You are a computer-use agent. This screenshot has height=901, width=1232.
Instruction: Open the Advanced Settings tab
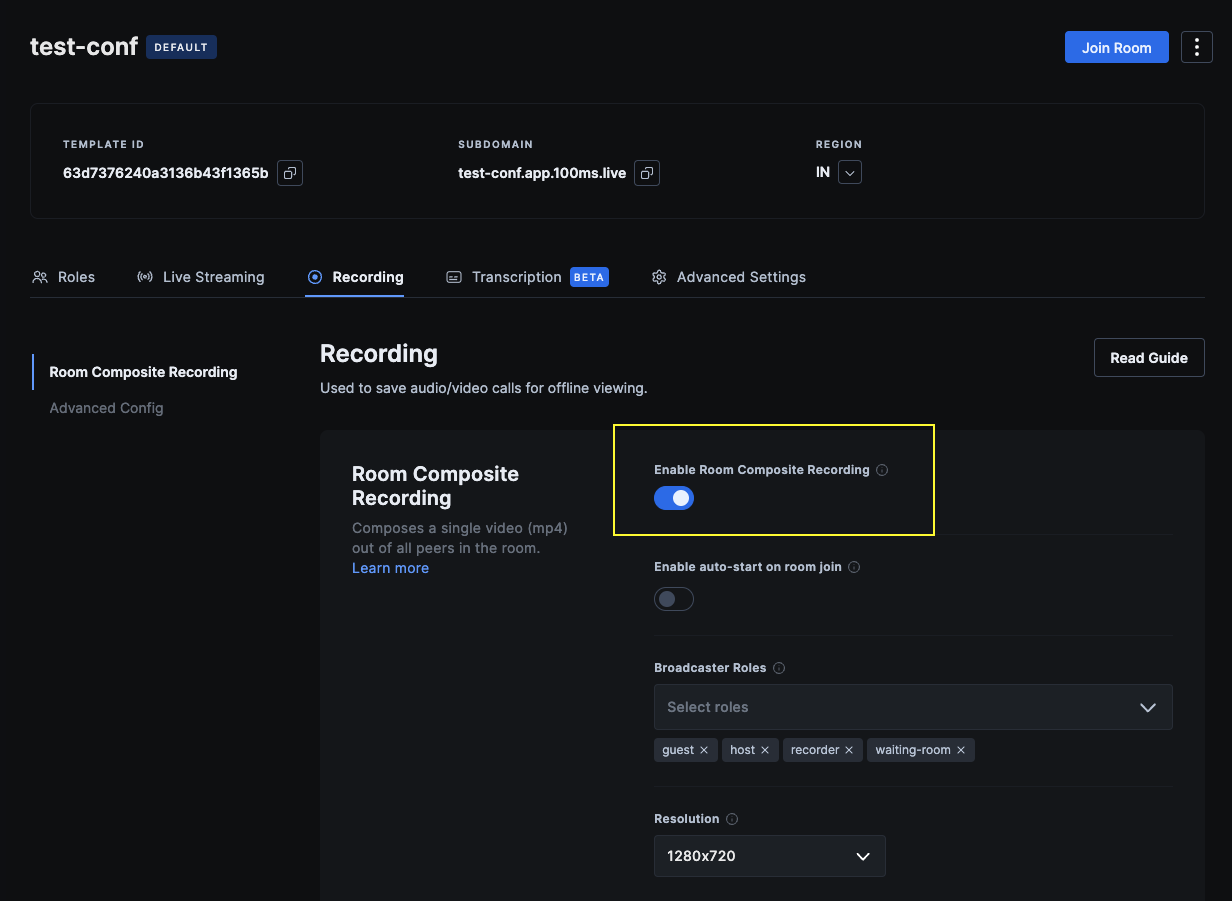click(x=741, y=277)
